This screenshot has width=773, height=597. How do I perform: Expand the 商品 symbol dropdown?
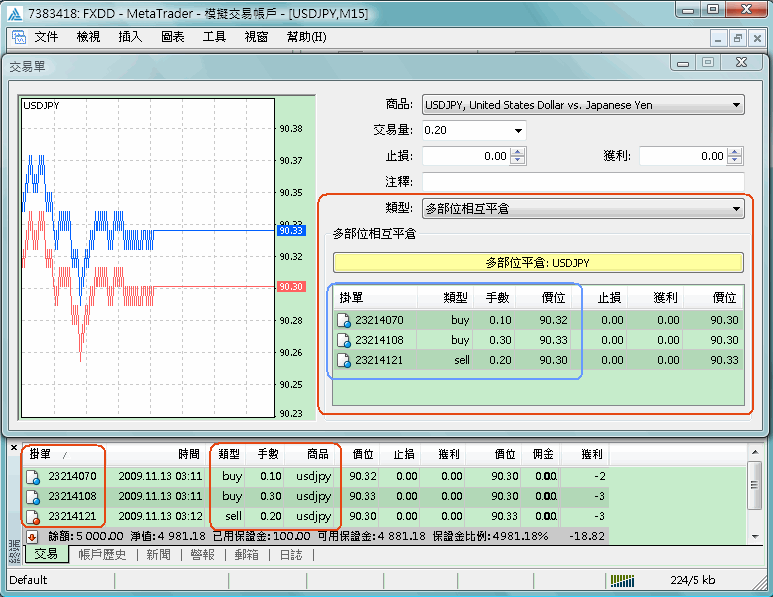[736, 105]
